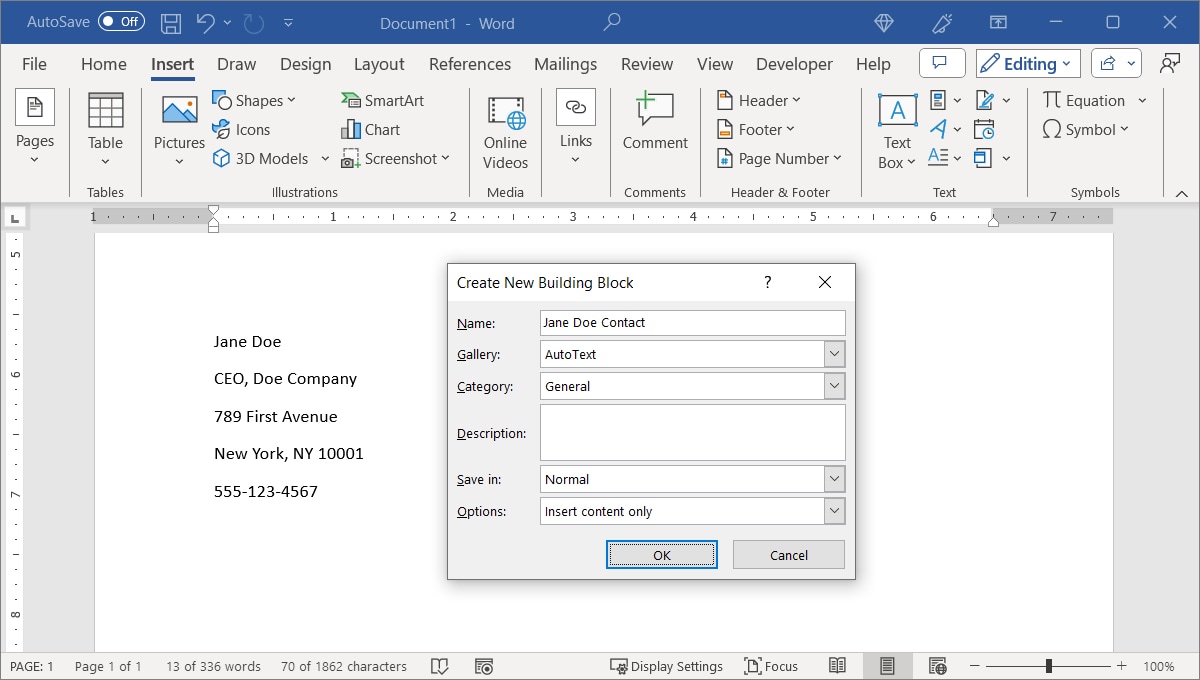Click the Save icon in title bar

(171, 22)
